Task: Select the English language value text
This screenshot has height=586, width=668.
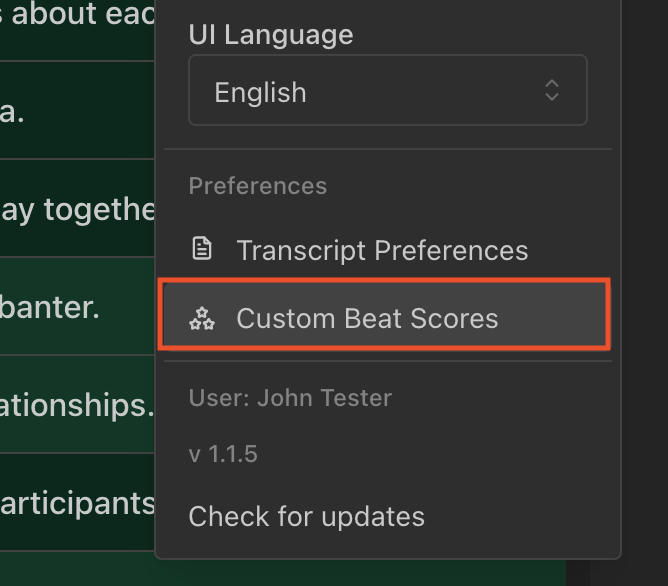Action: (260, 92)
